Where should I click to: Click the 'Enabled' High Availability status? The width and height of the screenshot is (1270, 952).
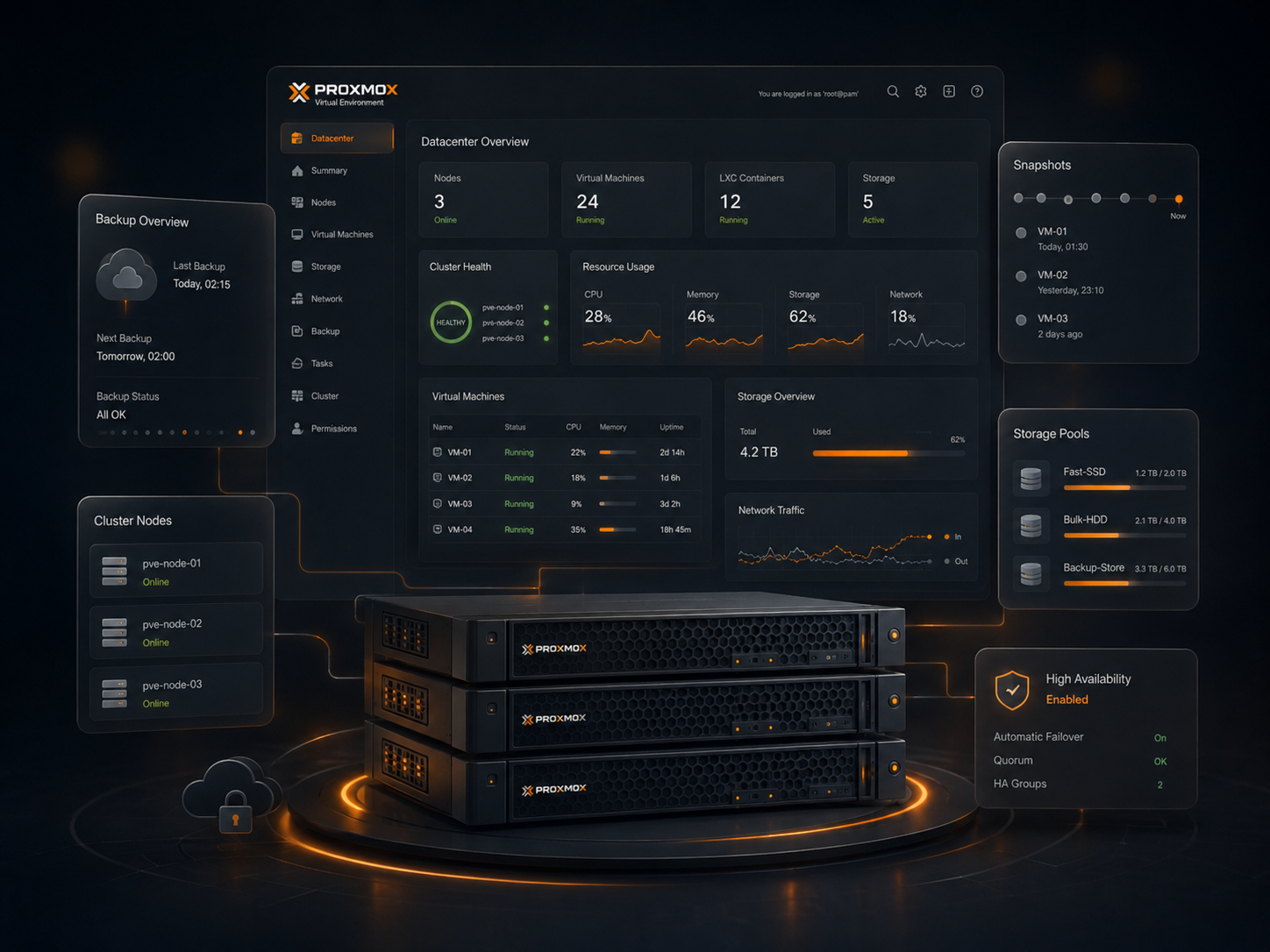pos(1067,700)
